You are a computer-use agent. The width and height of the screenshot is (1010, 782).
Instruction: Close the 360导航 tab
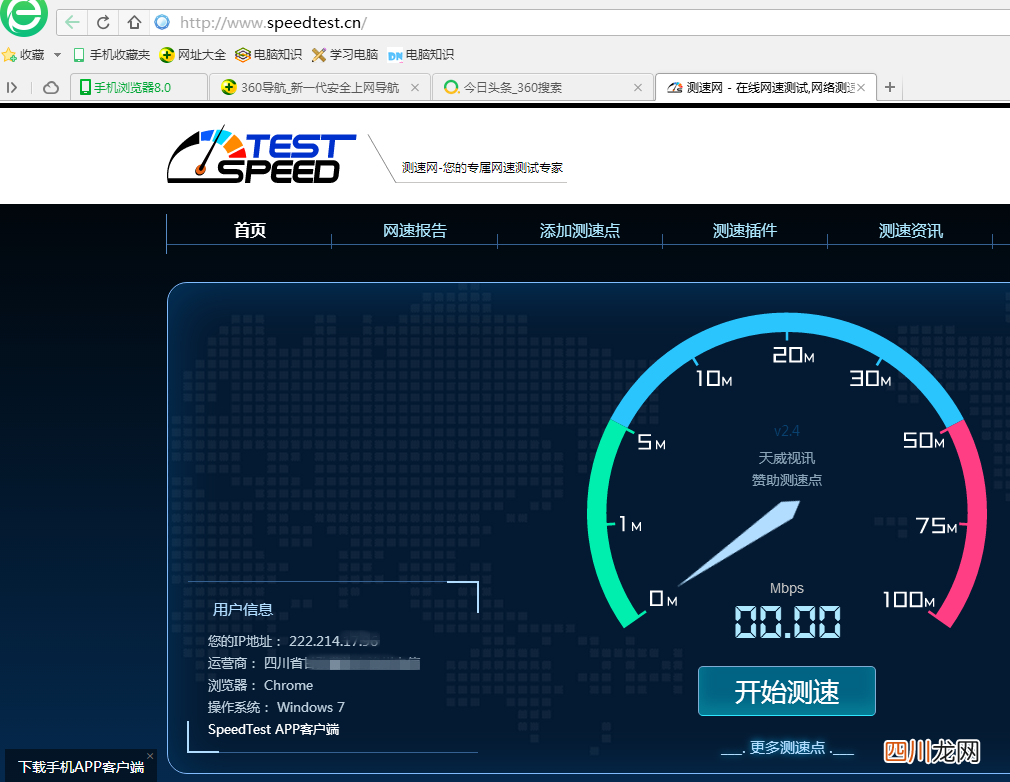click(415, 88)
